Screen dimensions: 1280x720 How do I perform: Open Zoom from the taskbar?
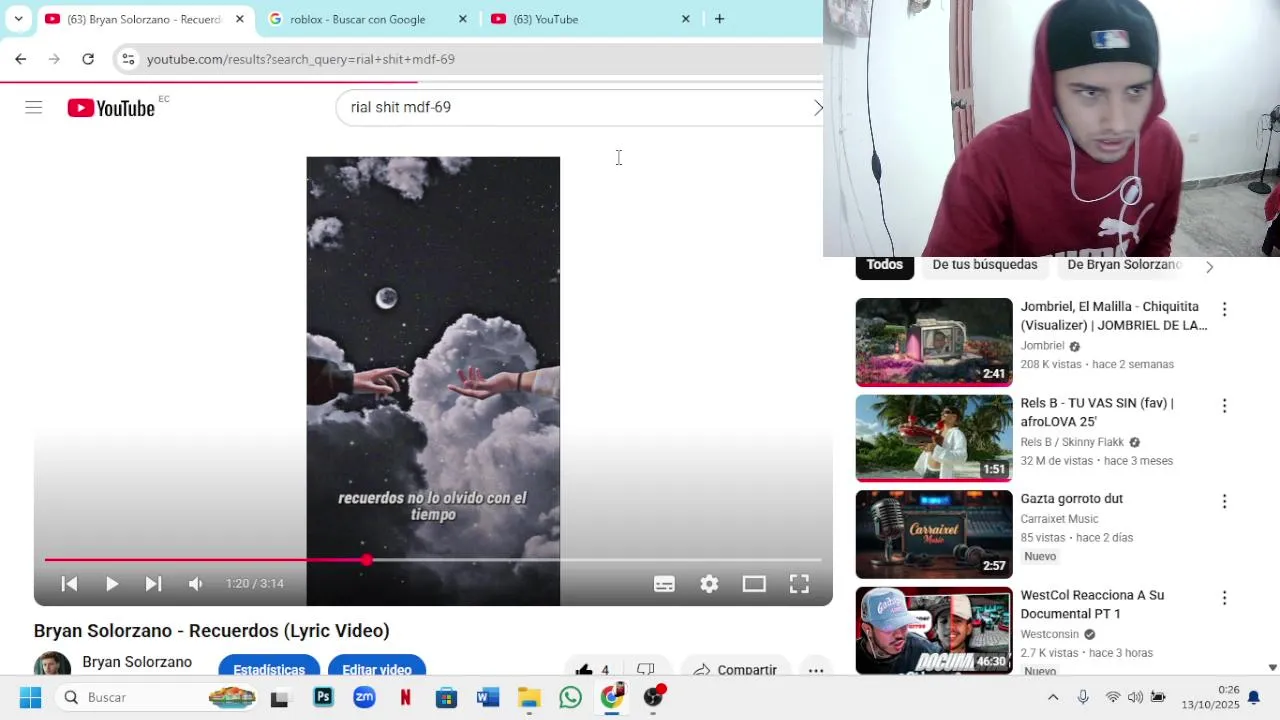pyautogui.click(x=364, y=697)
